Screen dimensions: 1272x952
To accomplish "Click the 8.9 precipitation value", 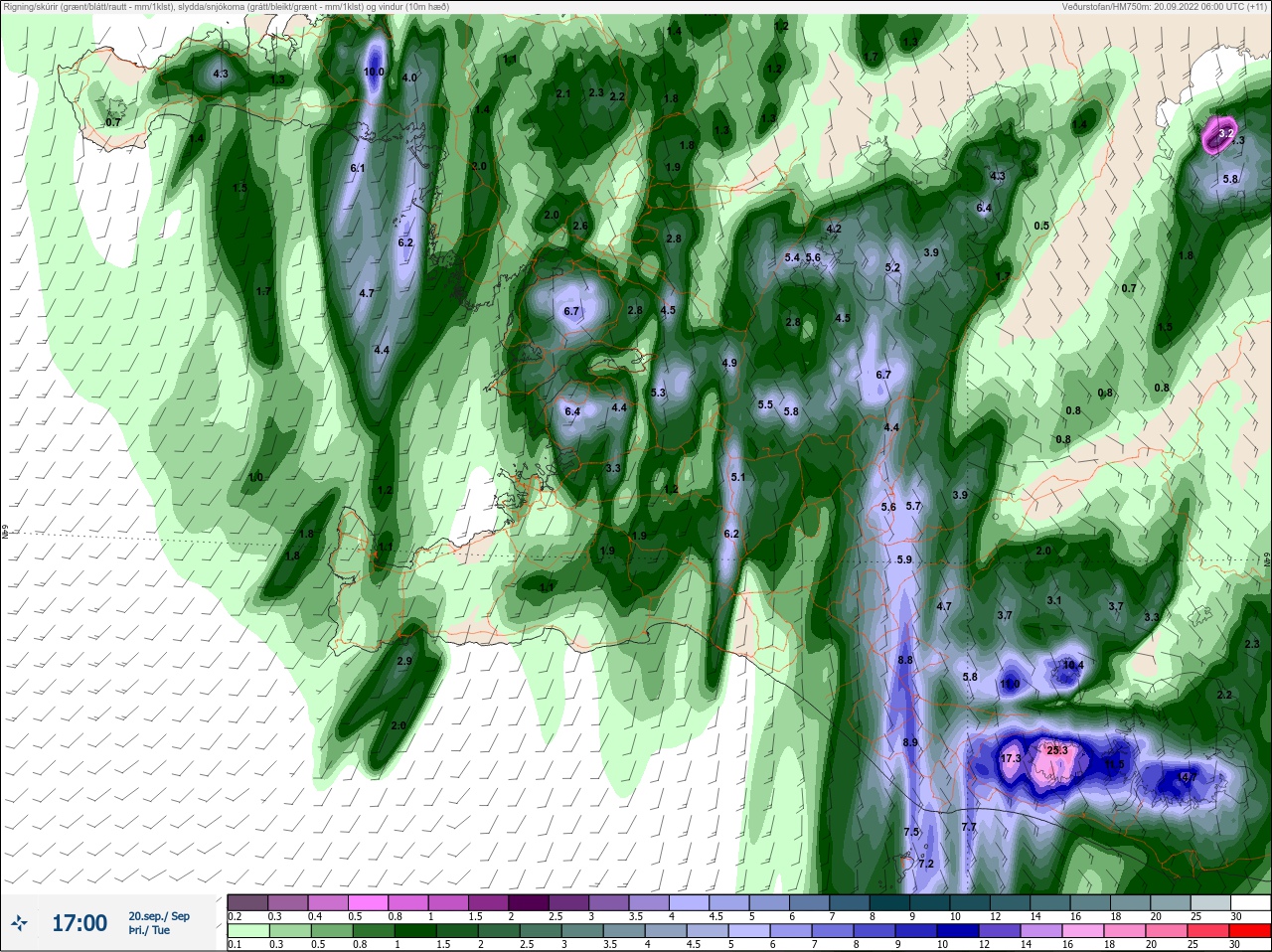I will pos(910,742).
